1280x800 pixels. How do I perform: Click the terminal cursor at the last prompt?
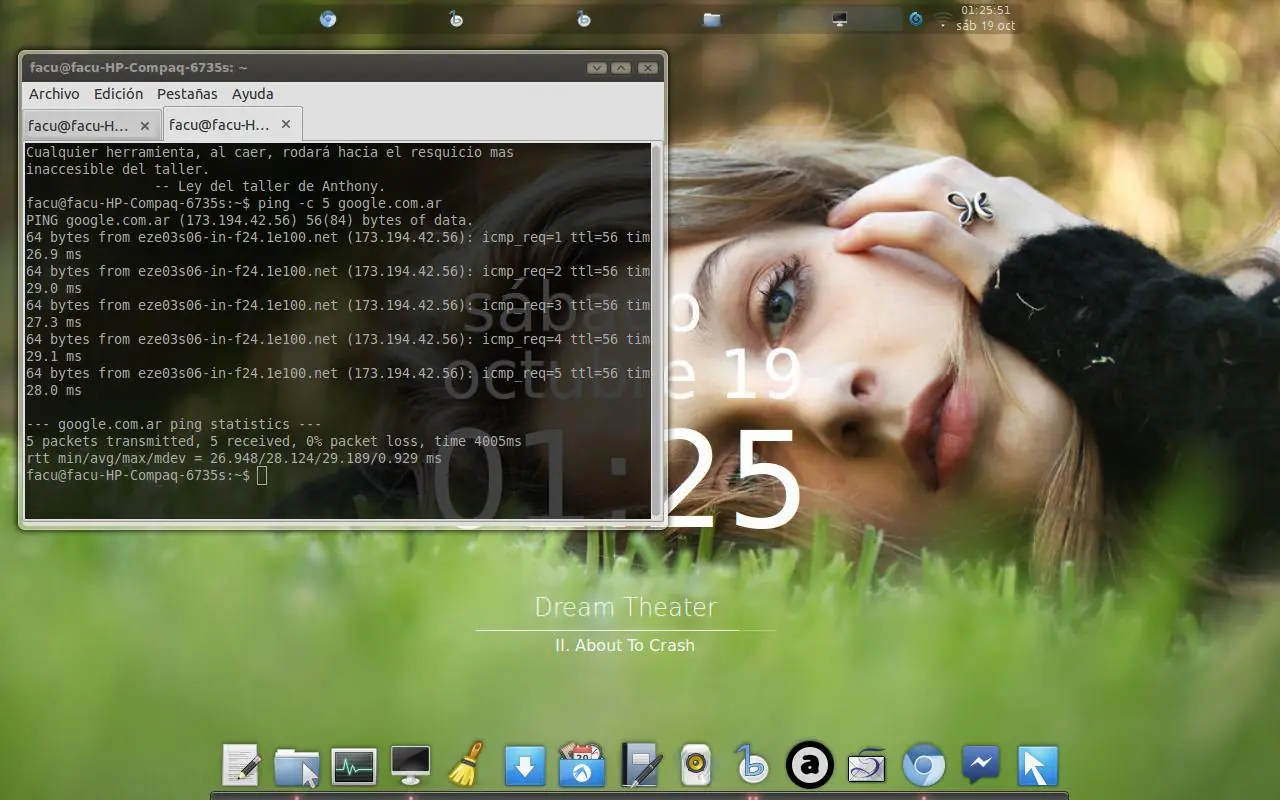[262, 475]
